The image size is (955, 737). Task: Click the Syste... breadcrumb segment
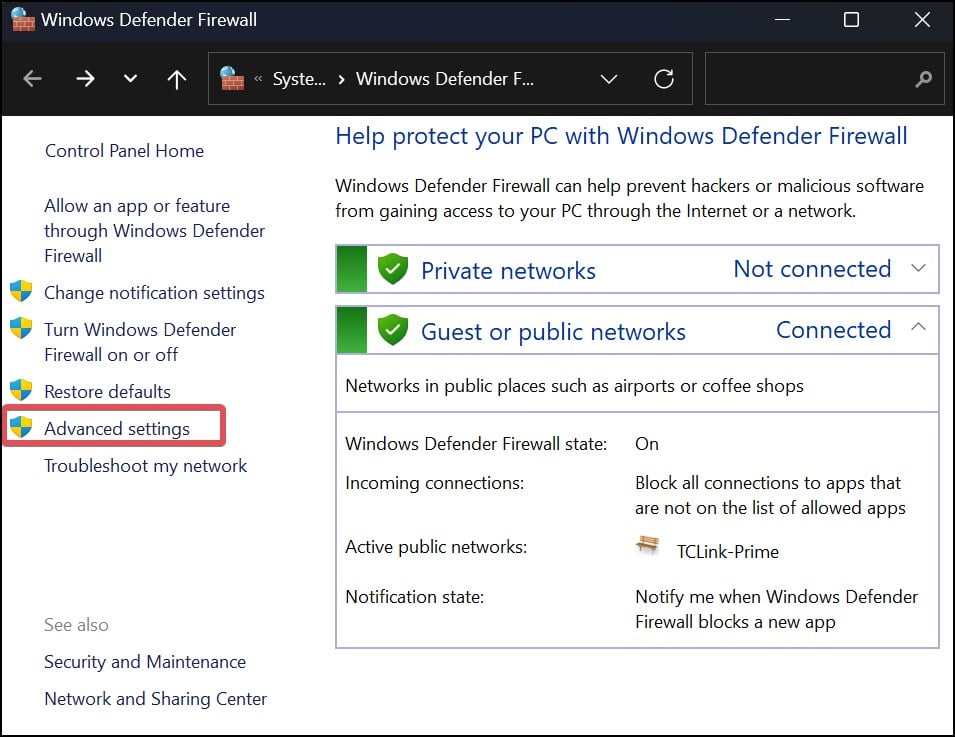pos(299,79)
